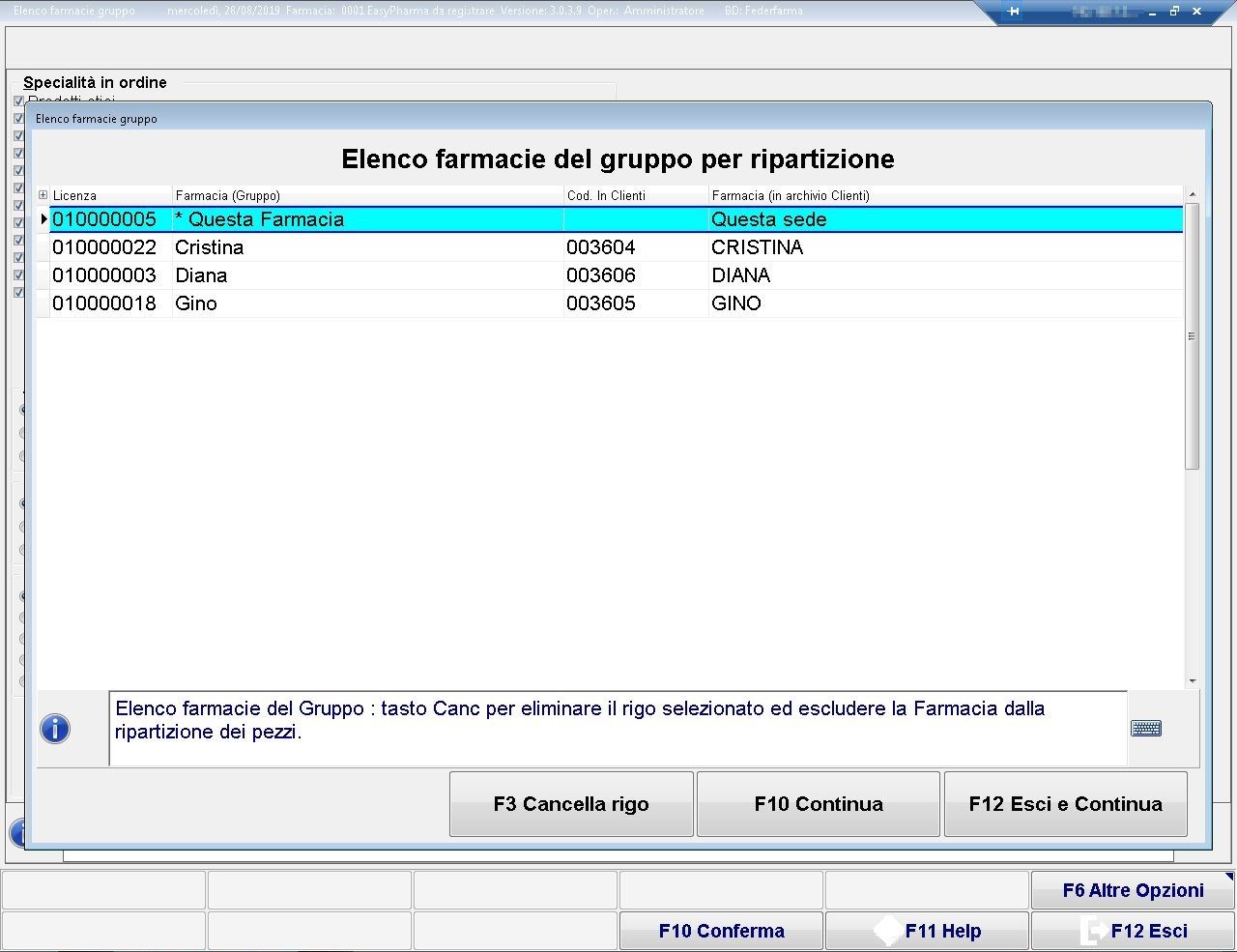This screenshot has height=952, width=1237.
Task: Minimize the EasyPharma window
Action: 1152,13
